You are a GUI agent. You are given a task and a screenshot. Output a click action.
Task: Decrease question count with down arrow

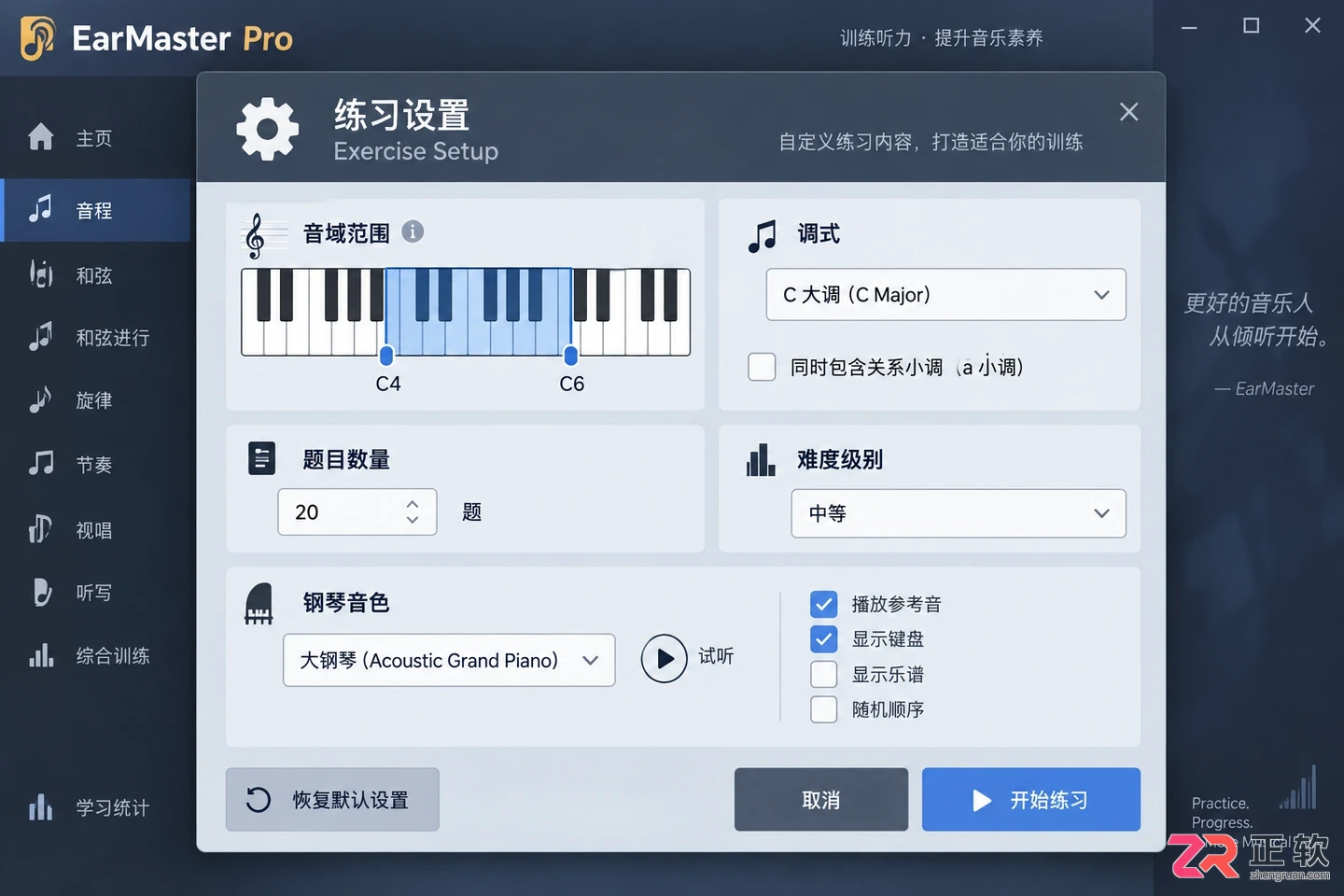[413, 520]
